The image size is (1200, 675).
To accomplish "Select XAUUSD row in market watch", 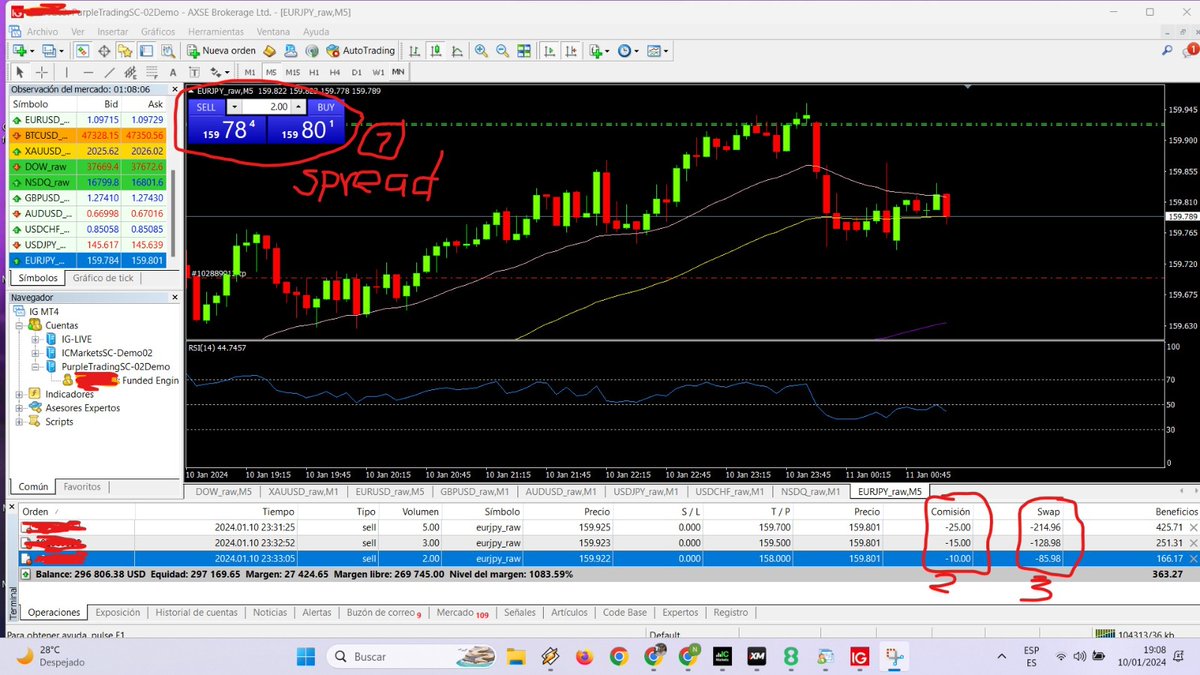I will (x=88, y=151).
